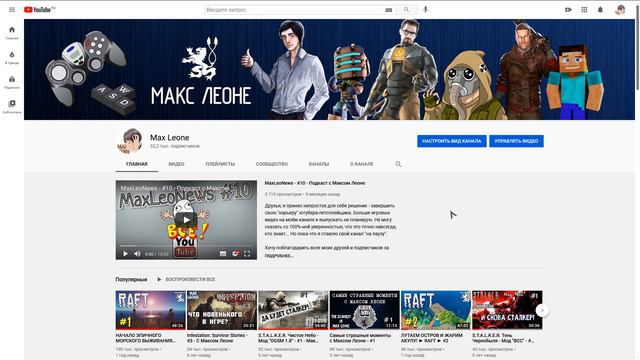Click the featured video progress bar

pyautogui.click(x=186, y=246)
